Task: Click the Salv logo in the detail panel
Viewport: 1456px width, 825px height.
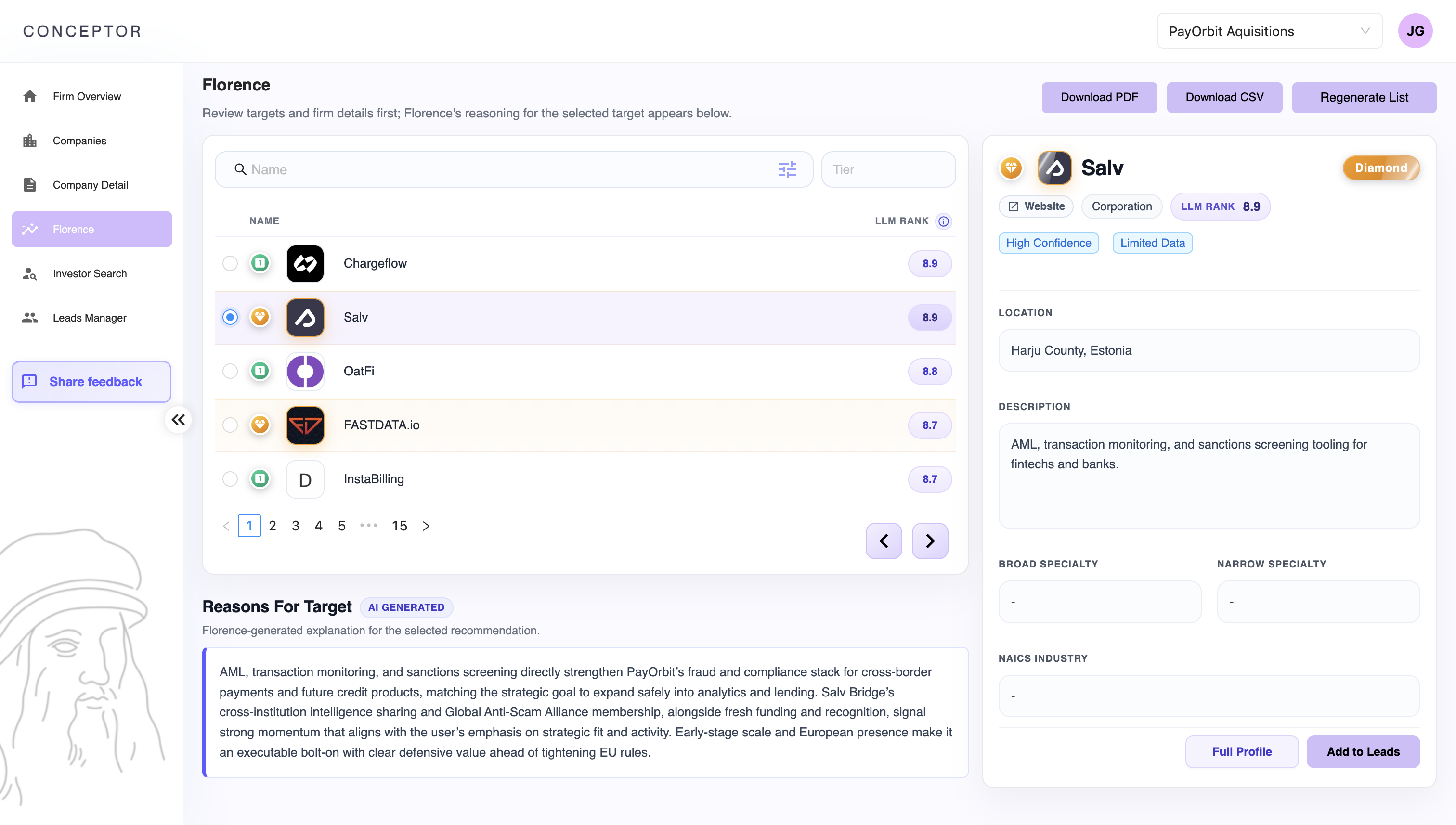Action: (x=1054, y=168)
